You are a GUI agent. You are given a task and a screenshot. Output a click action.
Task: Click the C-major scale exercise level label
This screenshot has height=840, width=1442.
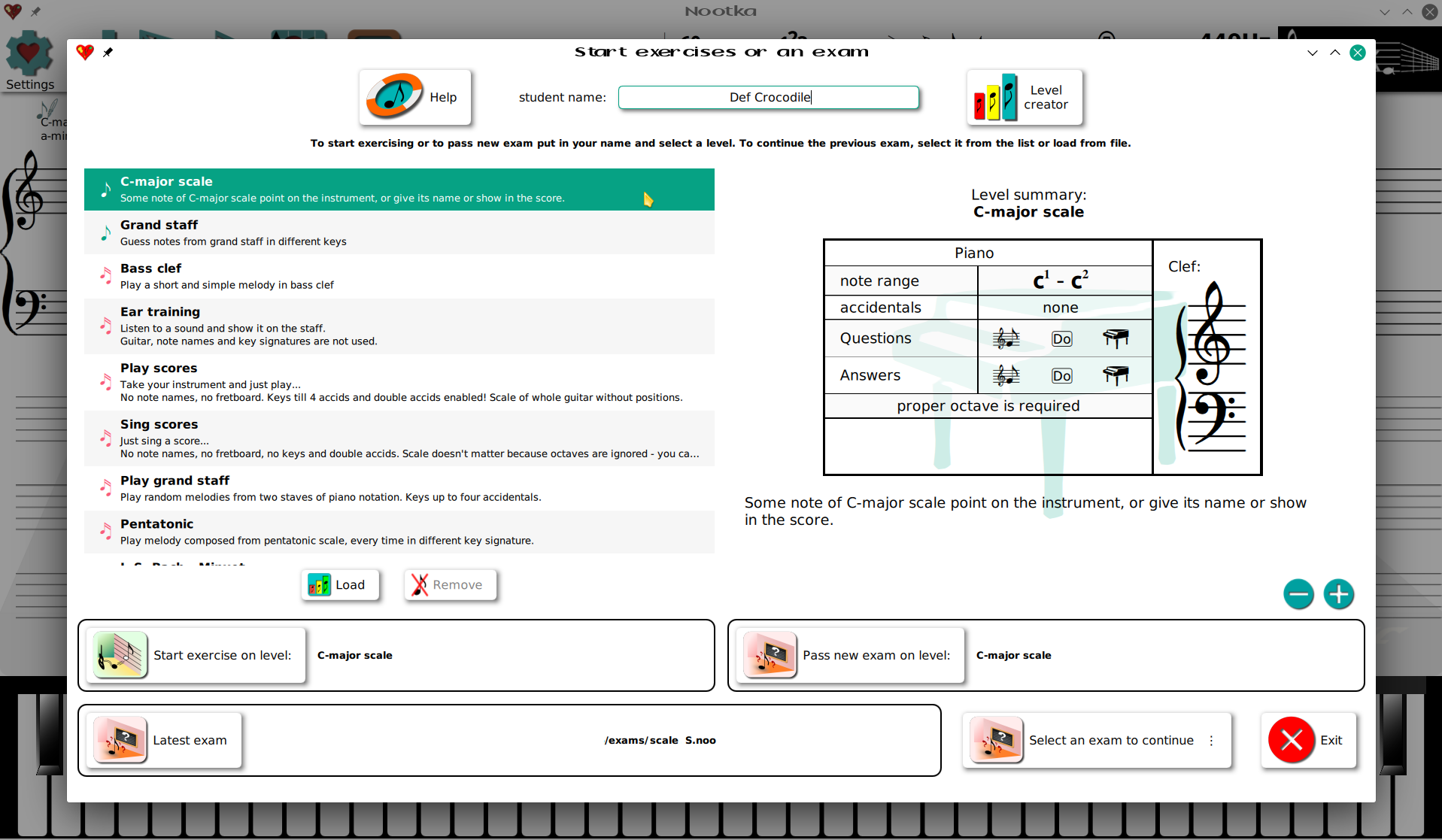tap(355, 656)
